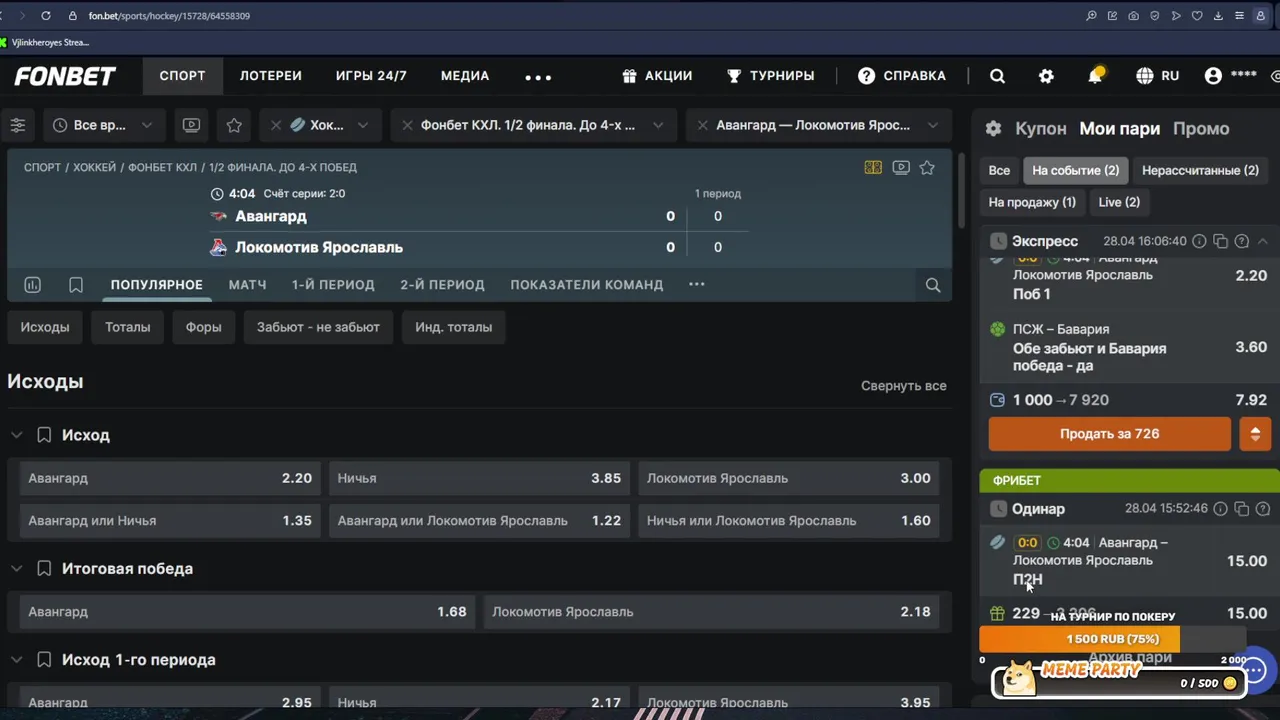
Task: Switch to the 1-Й ПЕРИОД tab
Action: [333, 285]
